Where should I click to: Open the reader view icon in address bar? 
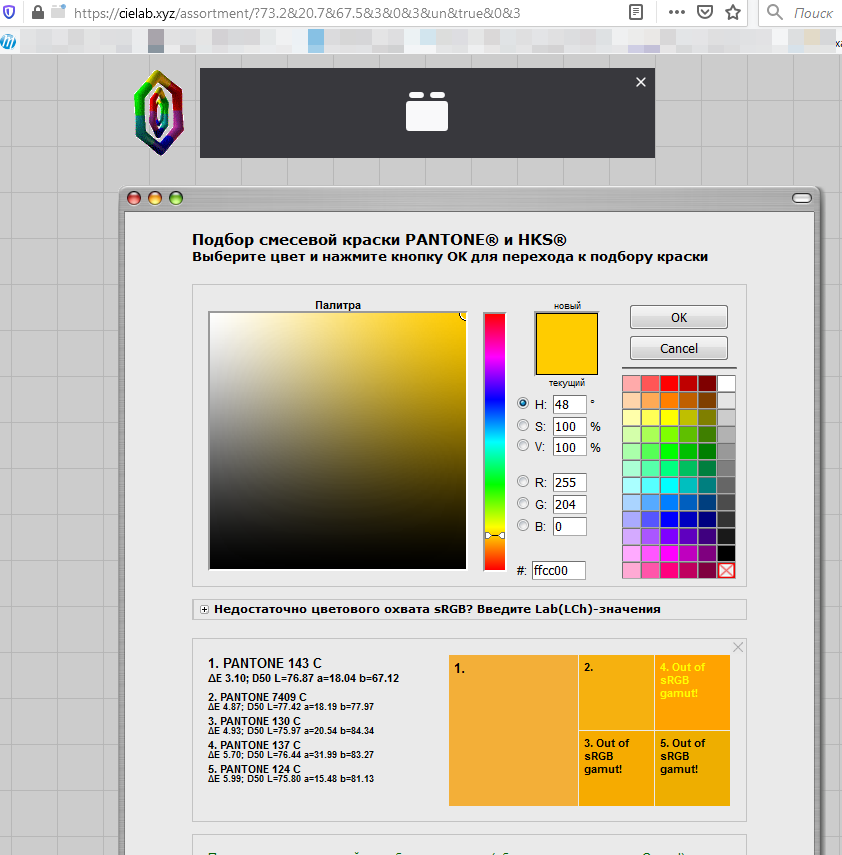(x=636, y=14)
